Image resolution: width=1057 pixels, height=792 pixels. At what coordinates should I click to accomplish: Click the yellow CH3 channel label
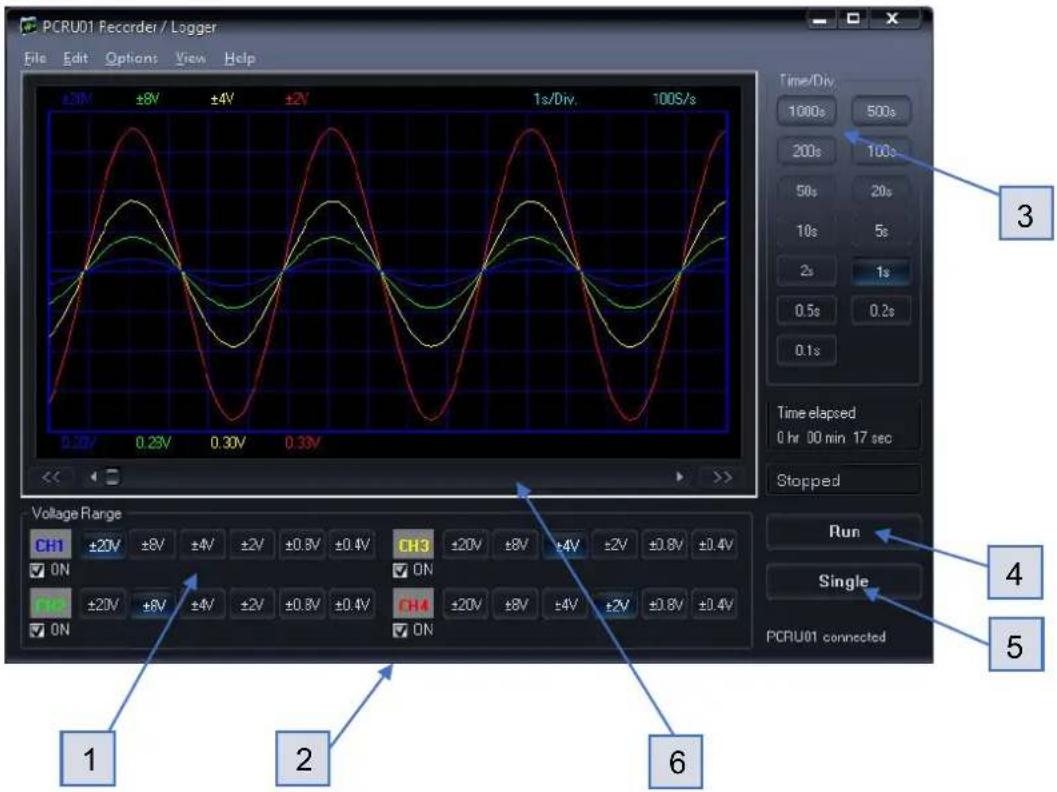(x=413, y=545)
